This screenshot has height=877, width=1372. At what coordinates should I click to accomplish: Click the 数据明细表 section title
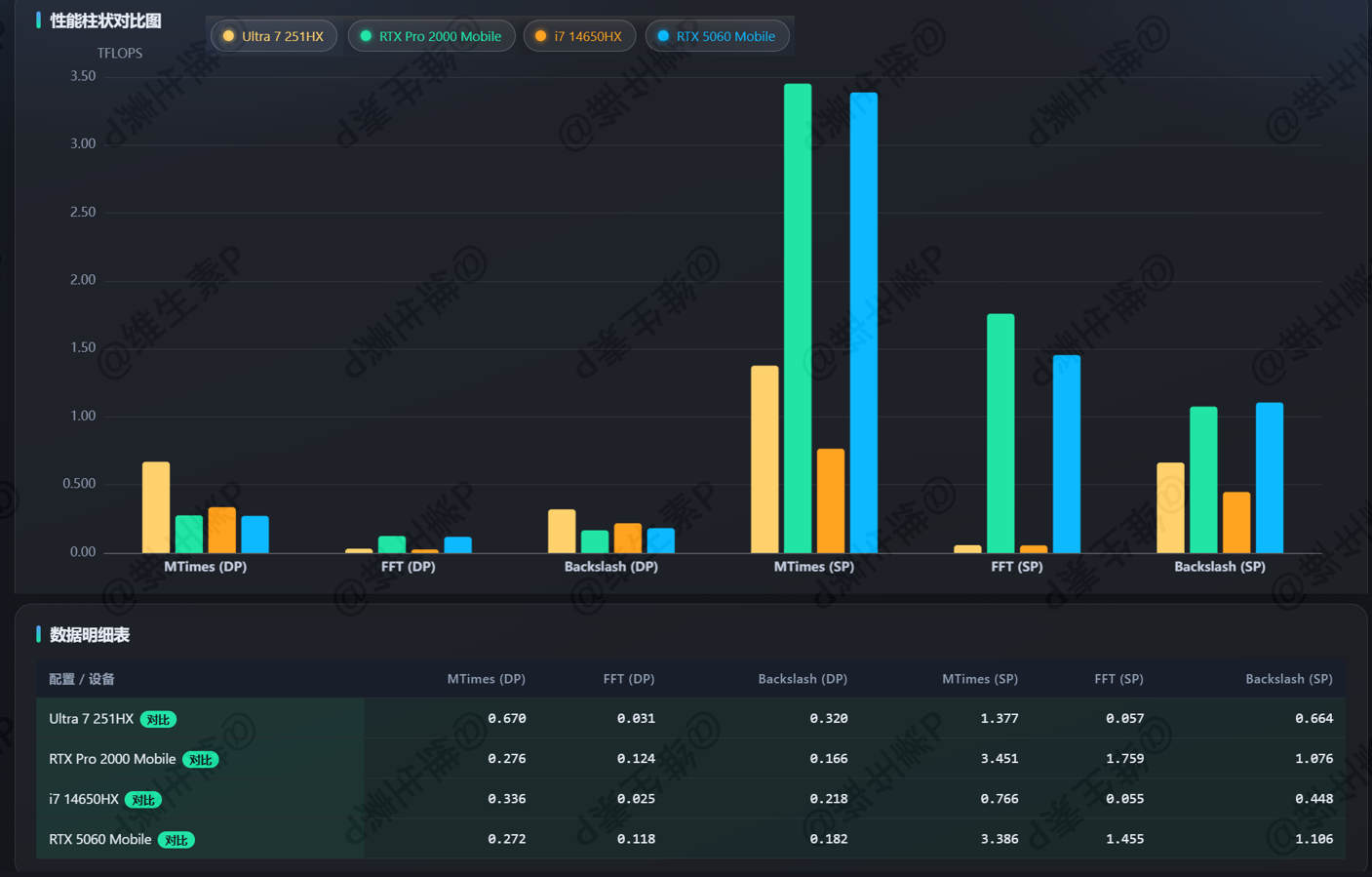(90, 635)
